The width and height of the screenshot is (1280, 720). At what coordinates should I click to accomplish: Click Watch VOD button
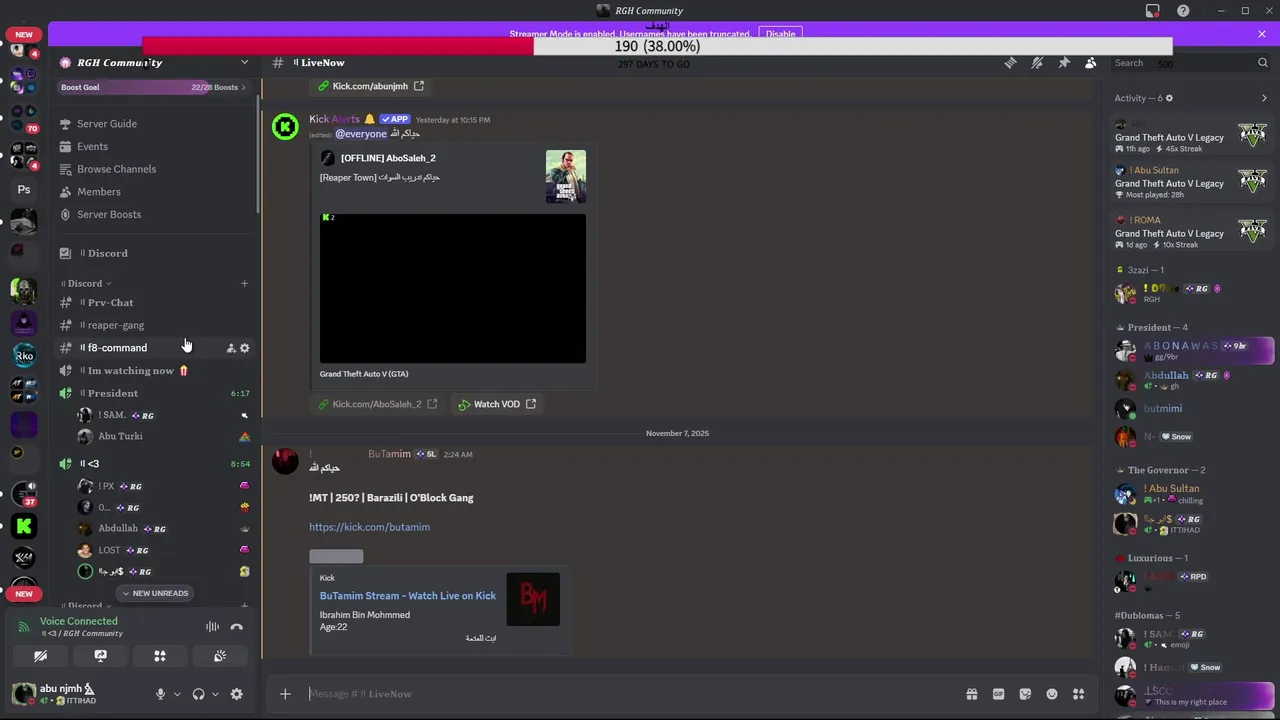pyautogui.click(x=497, y=404)
